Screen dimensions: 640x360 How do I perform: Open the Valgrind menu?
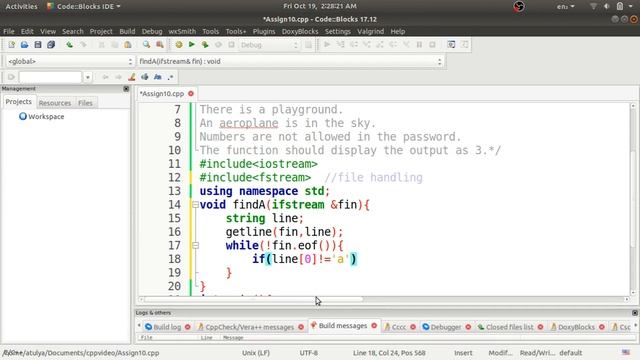click(x=370, y=31)
